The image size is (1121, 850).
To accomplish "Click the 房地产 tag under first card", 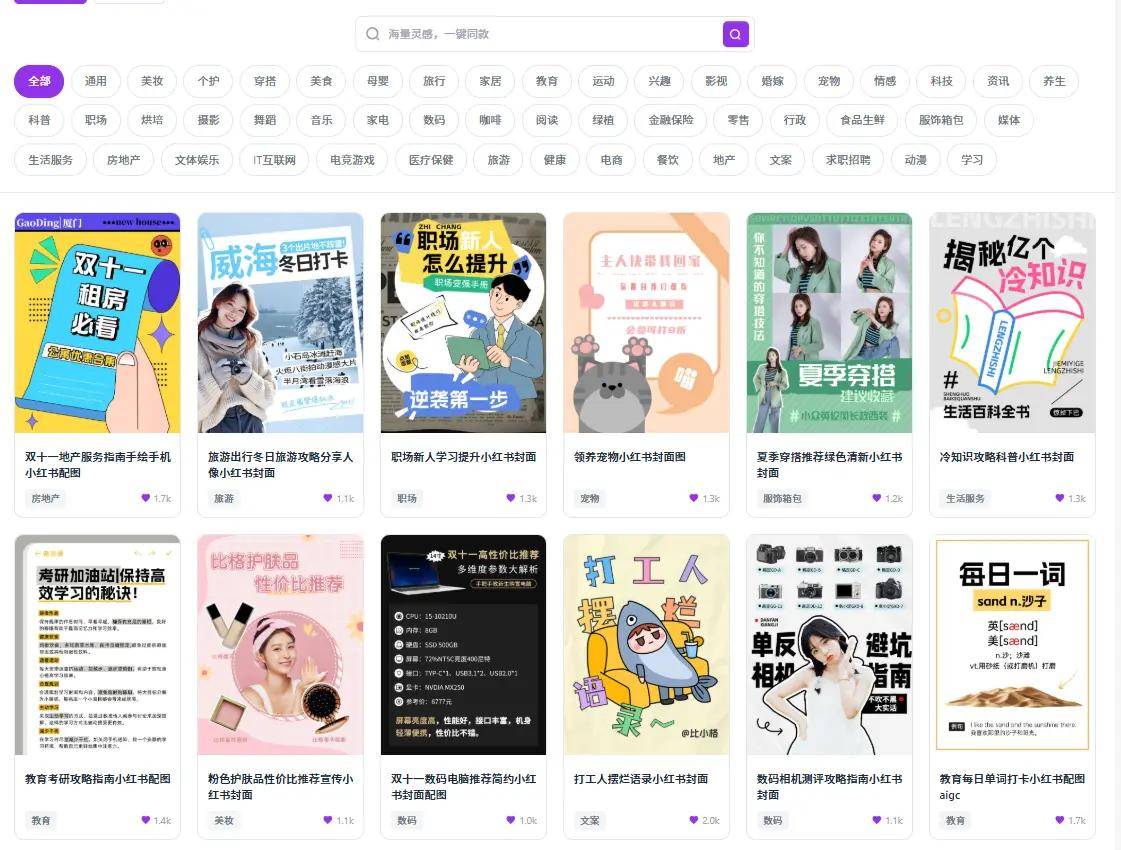I will click(45, 498).
